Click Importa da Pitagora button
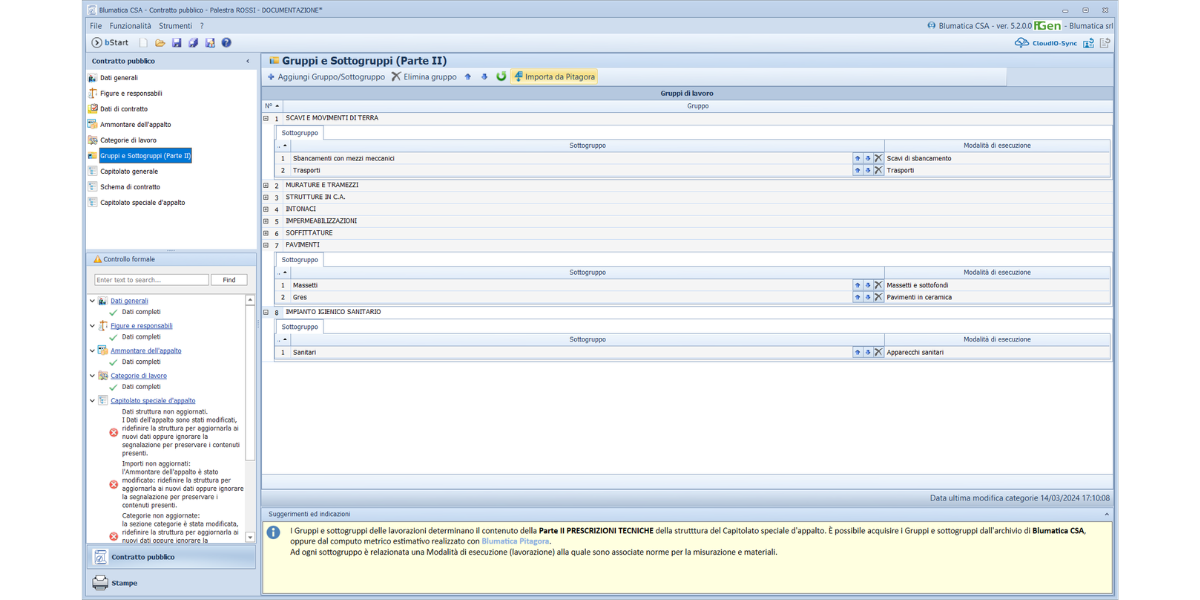The height and width of the screenshot is (600, 1200). [554, 77]
